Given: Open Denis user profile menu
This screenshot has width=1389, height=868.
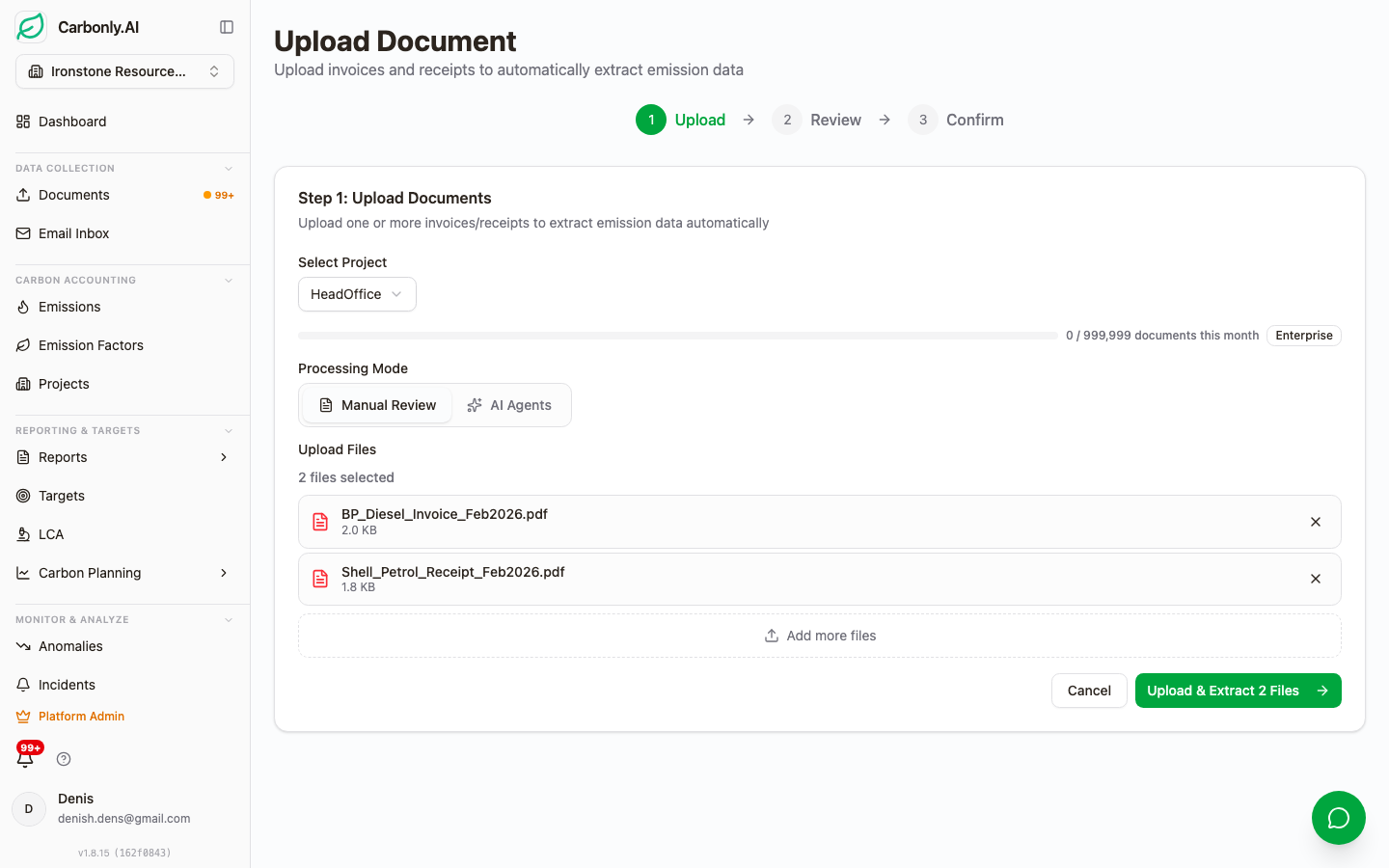Looking at the screenshot, I should tap(124, 809).
